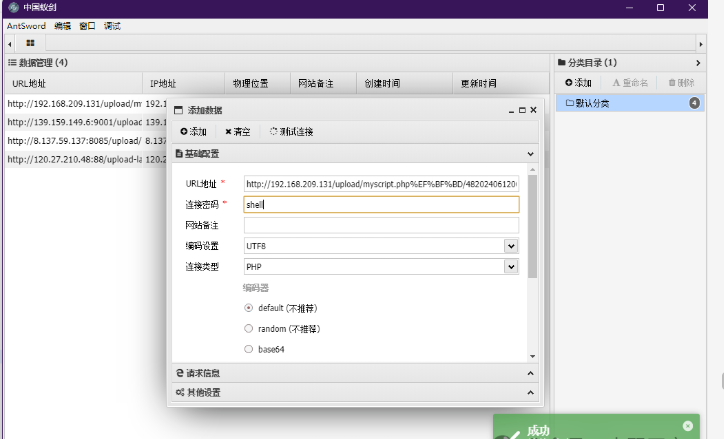Screen dimensions: 724x439
Task: Close the 成功 notification toast
Action: (x=688, y=426)
